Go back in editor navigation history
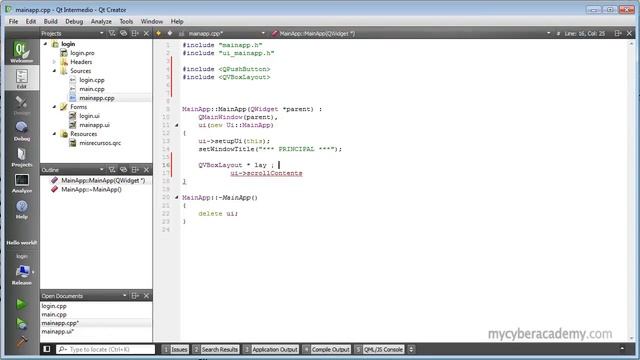This screenshot has width=640, height=360. click(x=159, y=33)
